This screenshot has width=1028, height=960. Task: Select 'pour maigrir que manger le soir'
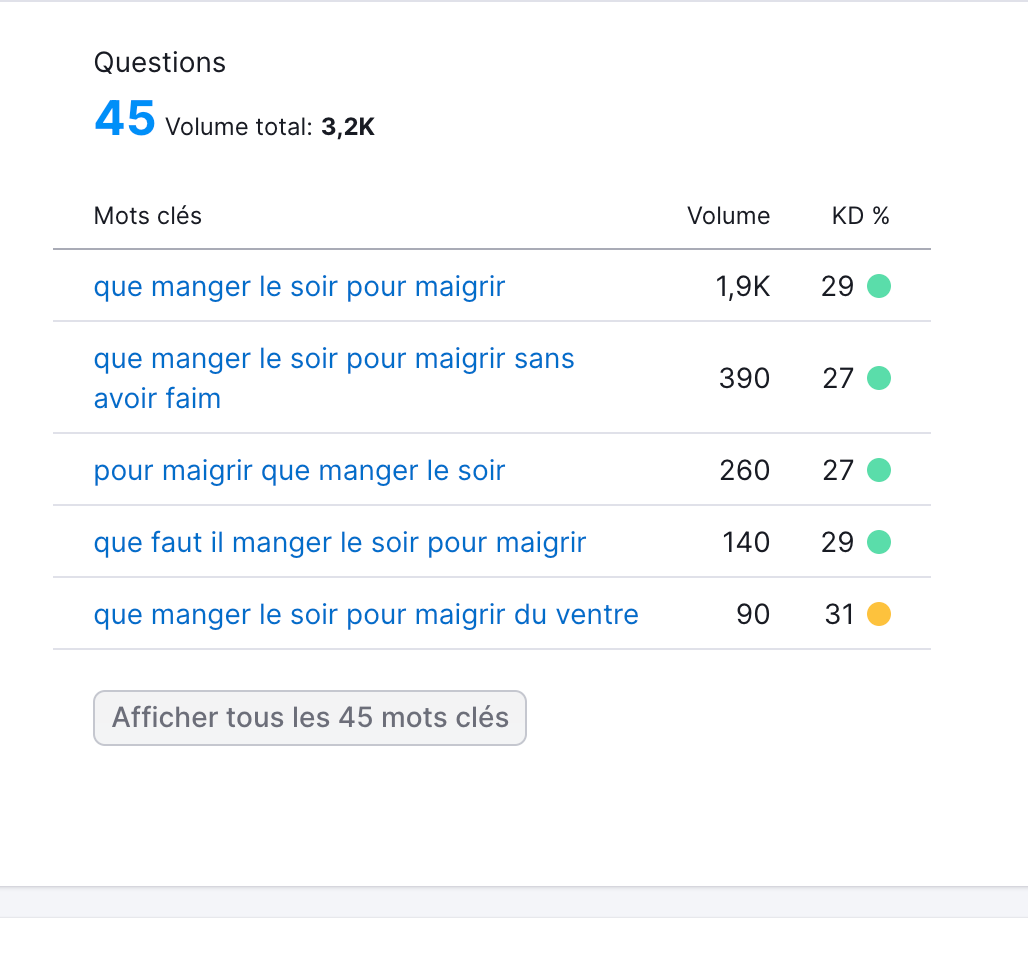pyautogui.click(x=299, y=470)
